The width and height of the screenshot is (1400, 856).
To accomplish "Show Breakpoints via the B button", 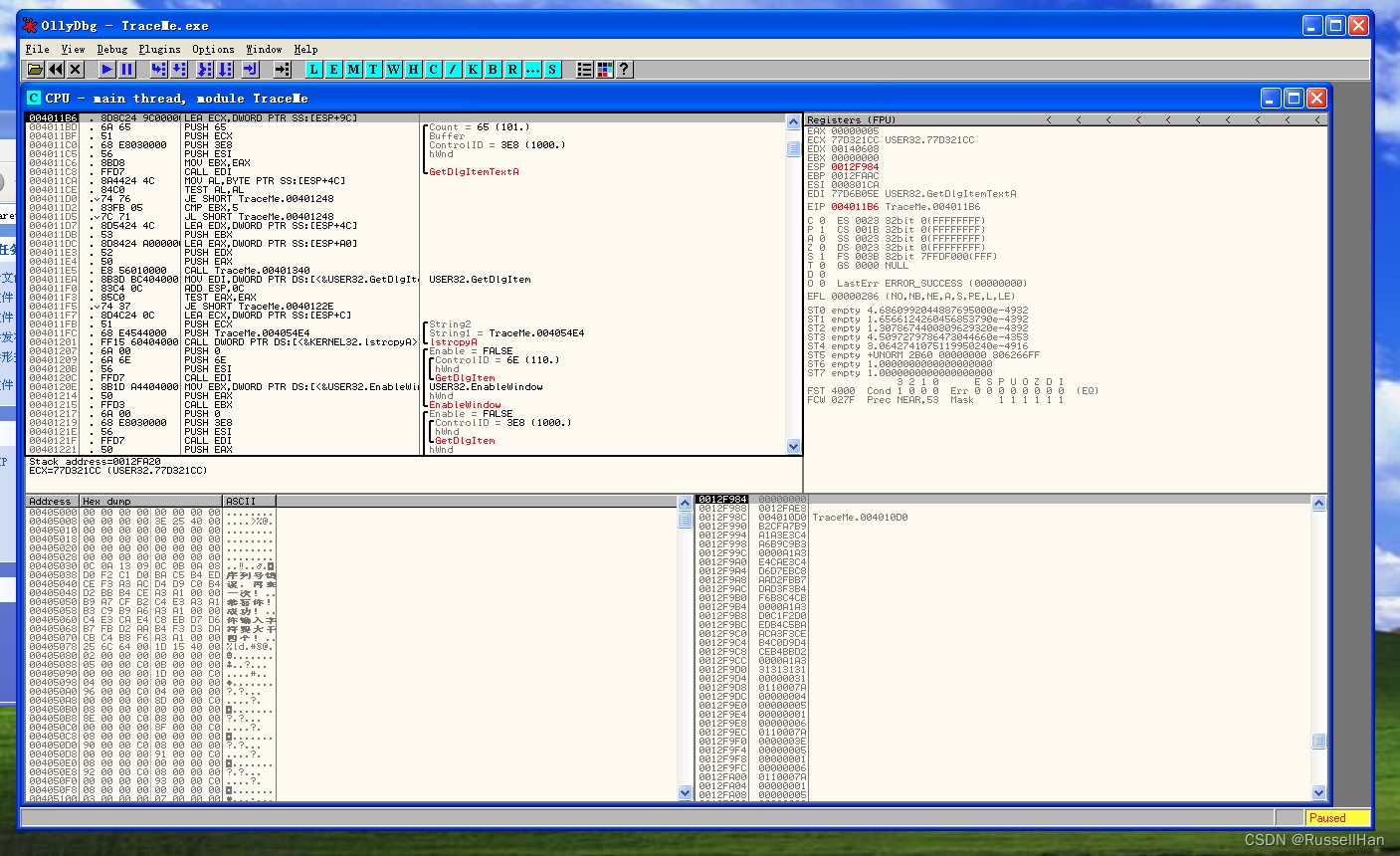I will coord(494,69).
